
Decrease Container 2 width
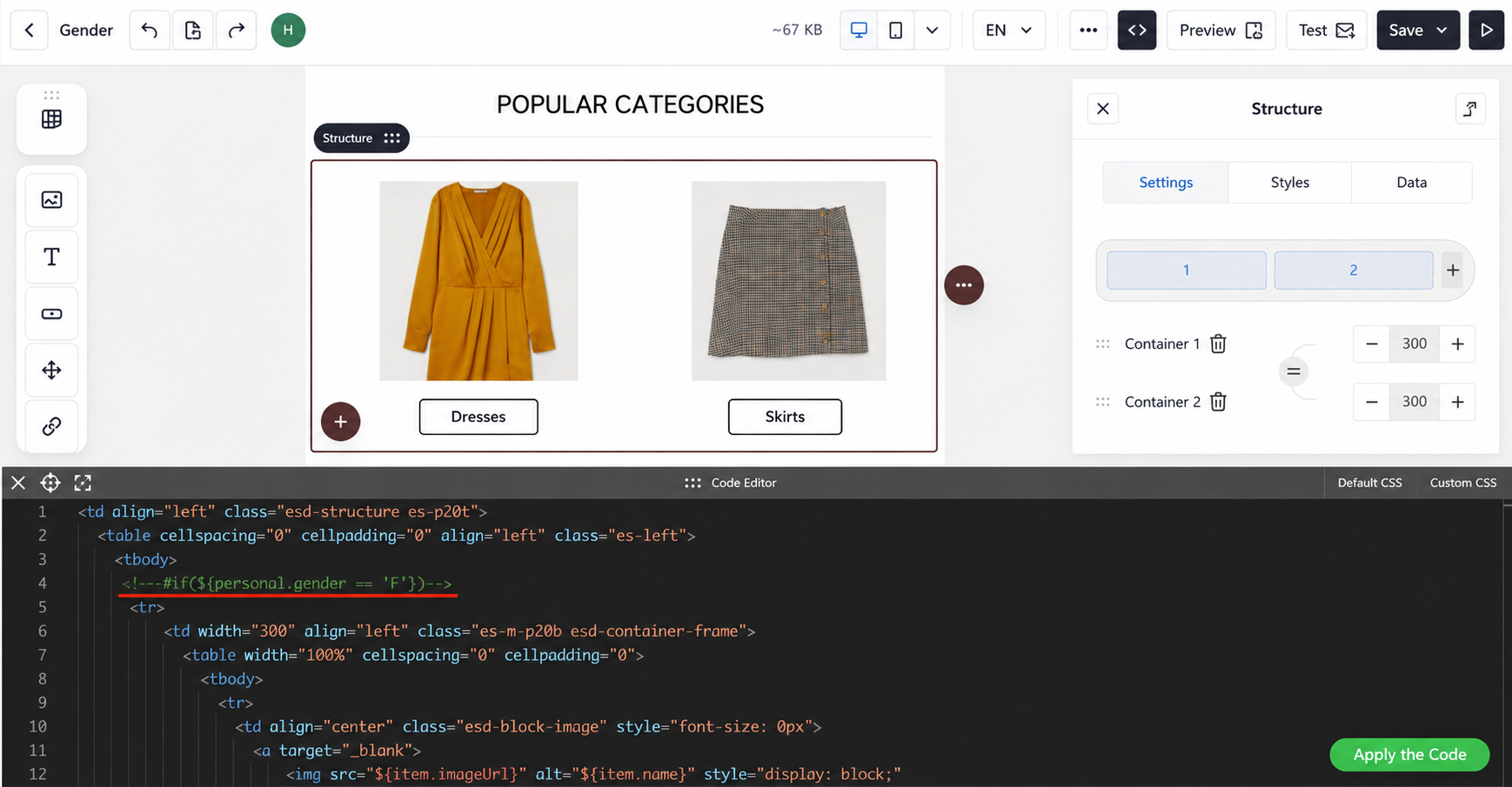[x=1372, y=402]
